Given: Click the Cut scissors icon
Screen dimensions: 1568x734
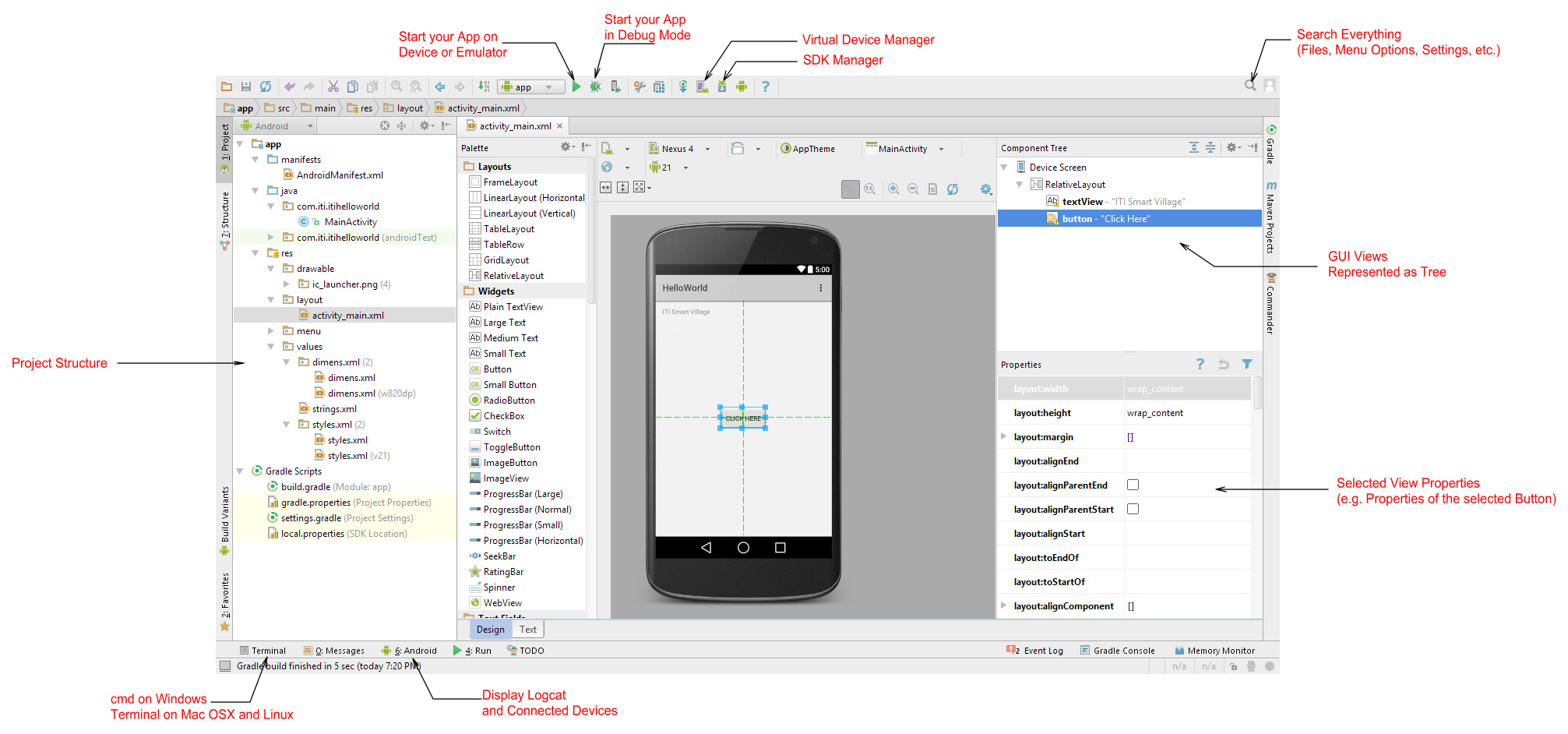Looking at the screenshot, I should [333, 86].
